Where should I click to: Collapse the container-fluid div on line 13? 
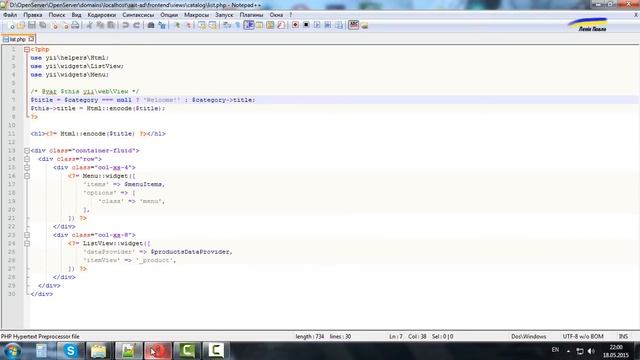point(27,151)
